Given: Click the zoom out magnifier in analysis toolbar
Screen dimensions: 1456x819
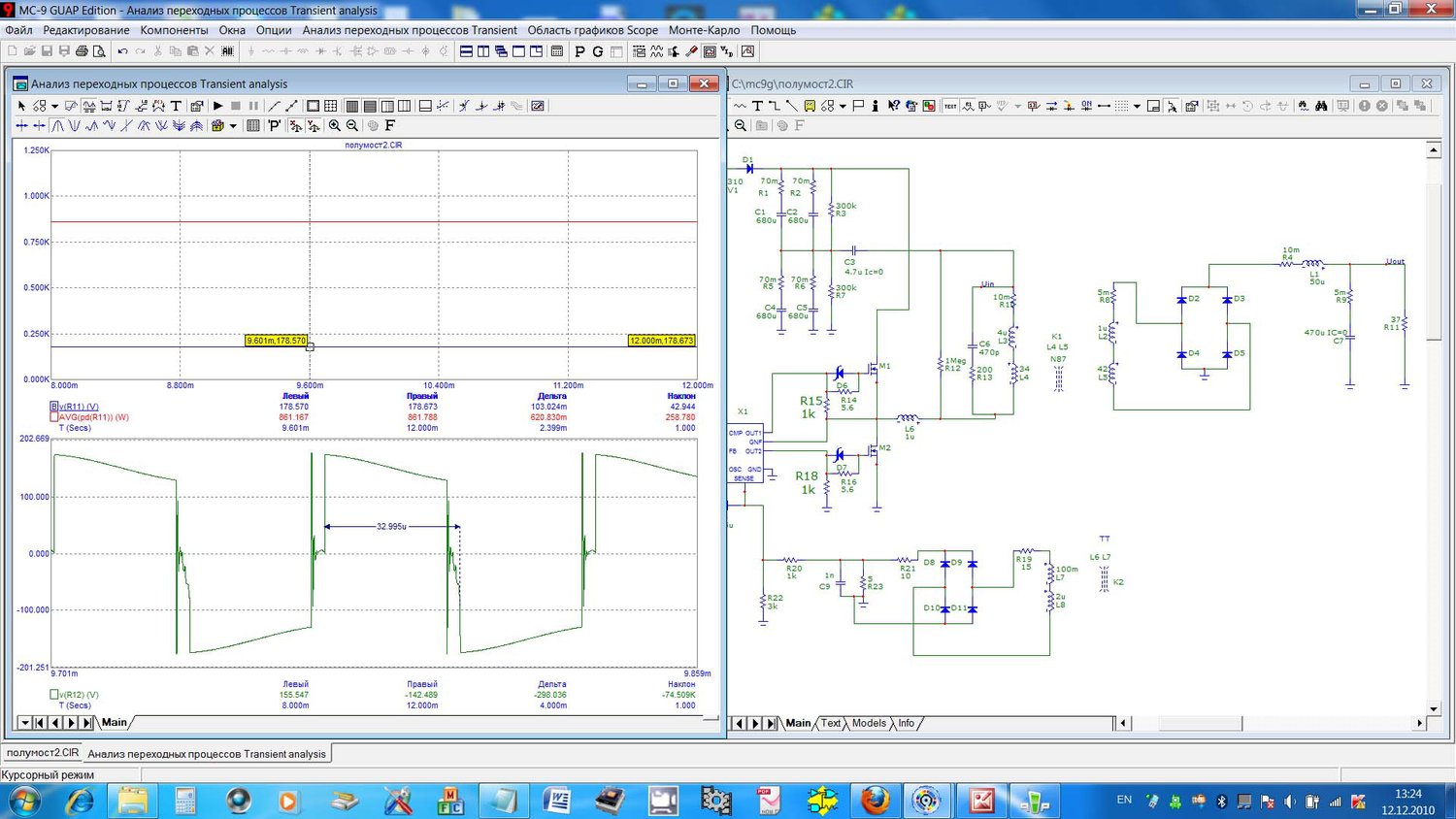Looking at the screenshot, I should click(x=352, y=125).
